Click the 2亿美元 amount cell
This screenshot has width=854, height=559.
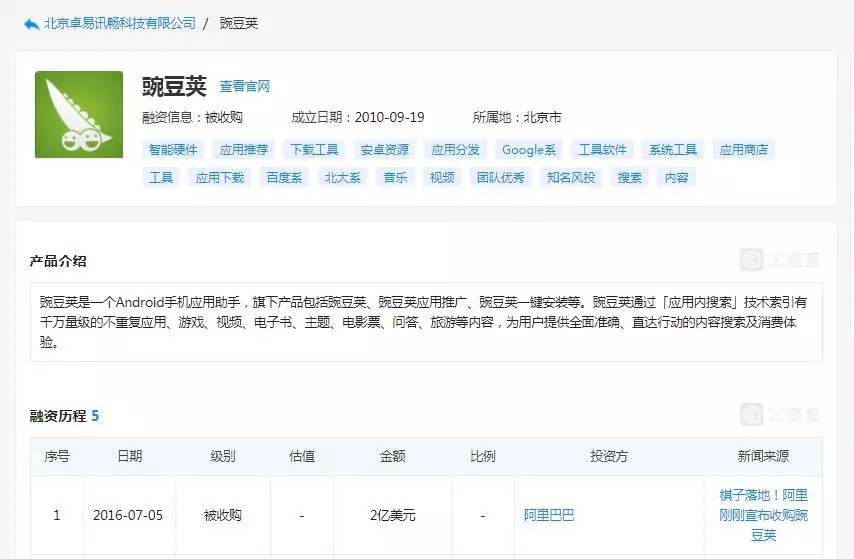pos(393,515)
